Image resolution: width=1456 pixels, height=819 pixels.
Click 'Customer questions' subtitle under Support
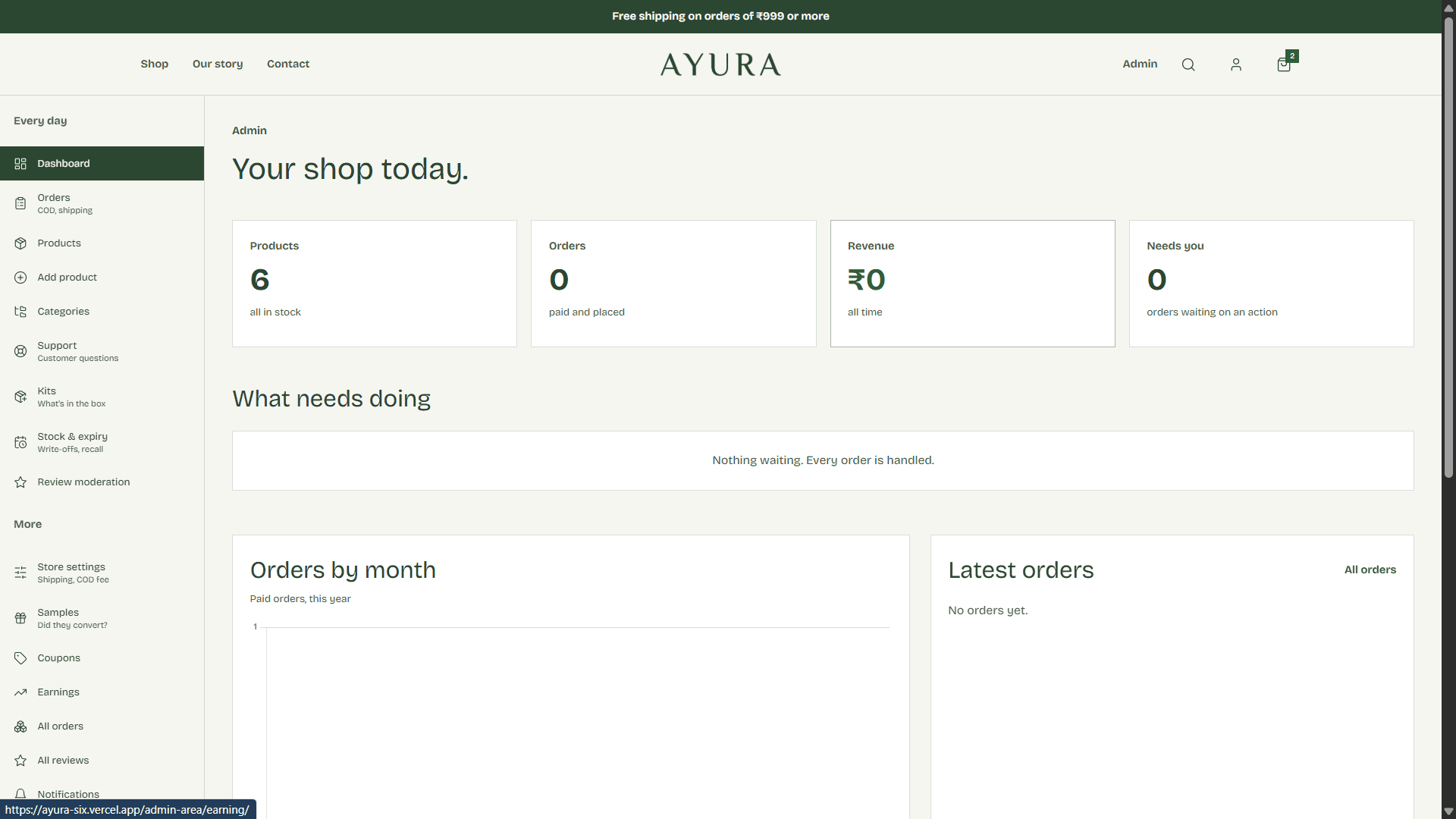[x=78, y=359]
